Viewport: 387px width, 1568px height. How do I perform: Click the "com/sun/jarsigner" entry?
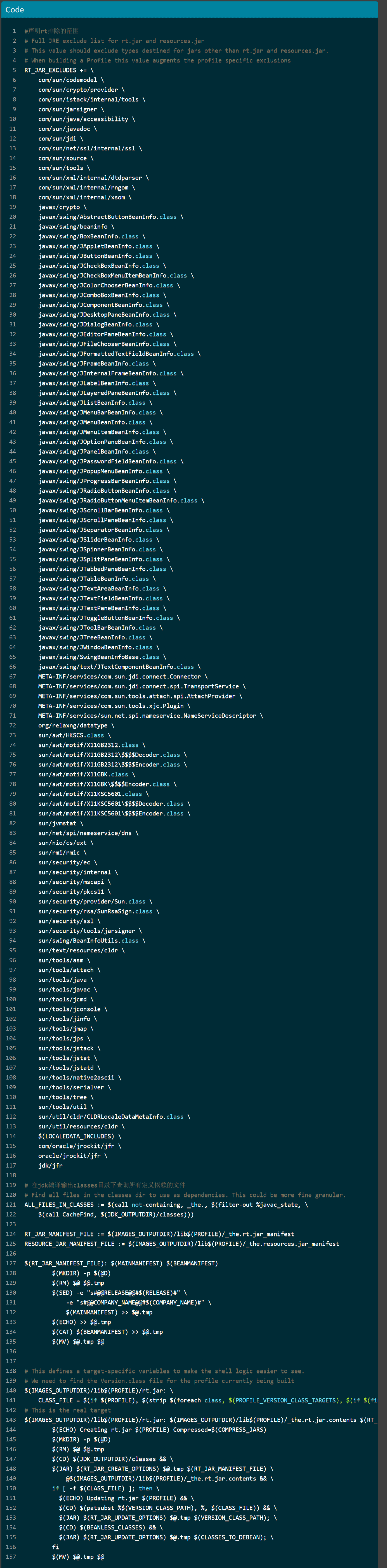[71, 109]
